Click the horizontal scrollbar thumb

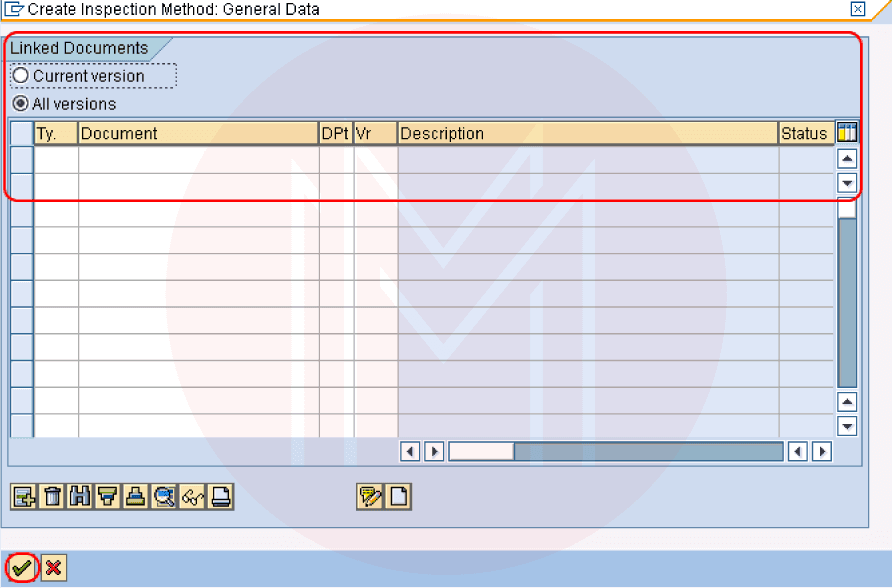pyautogui.click(x=481, y=452)
